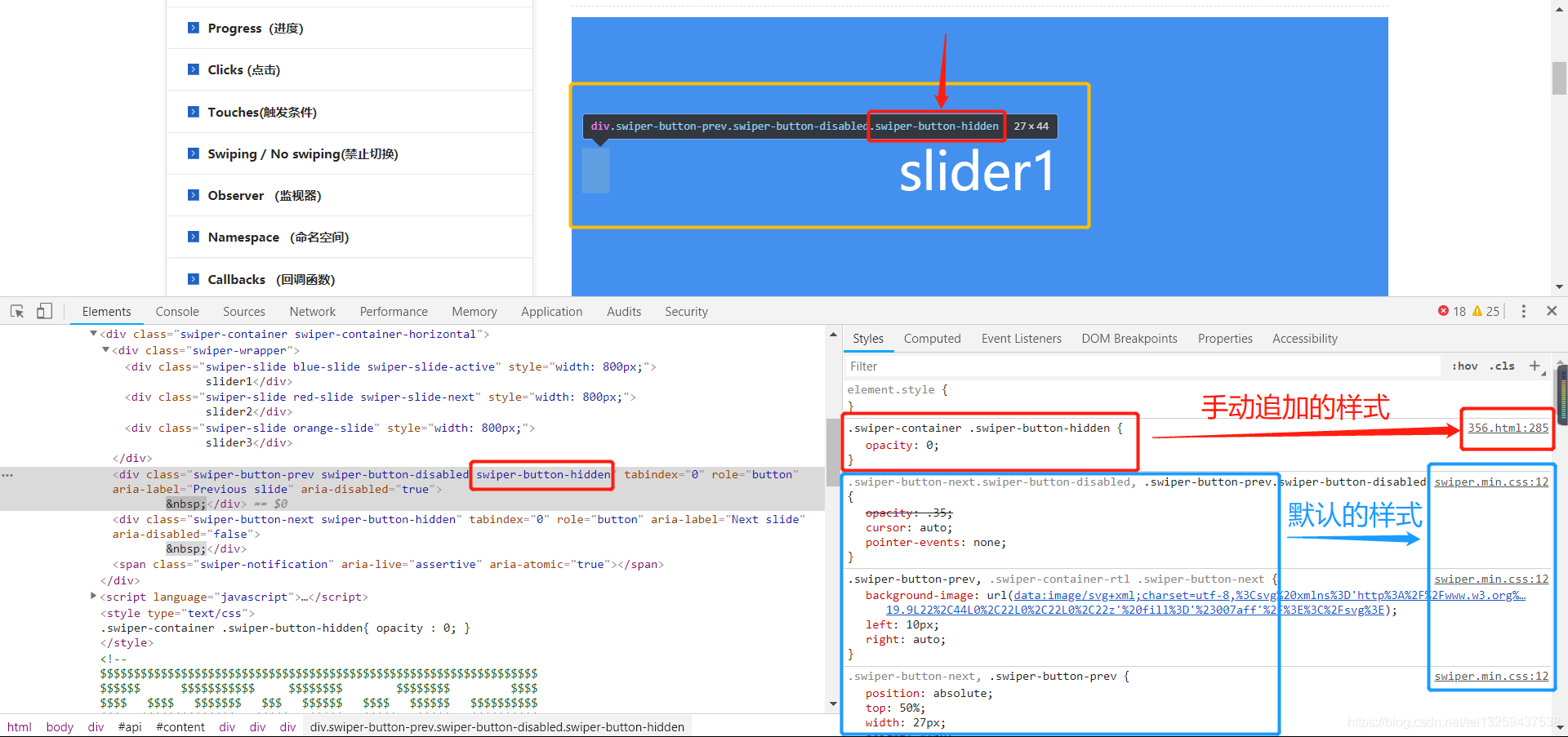The image size is (1568, 737).
Task: Open the Audits tab
Action: (624, 312)
